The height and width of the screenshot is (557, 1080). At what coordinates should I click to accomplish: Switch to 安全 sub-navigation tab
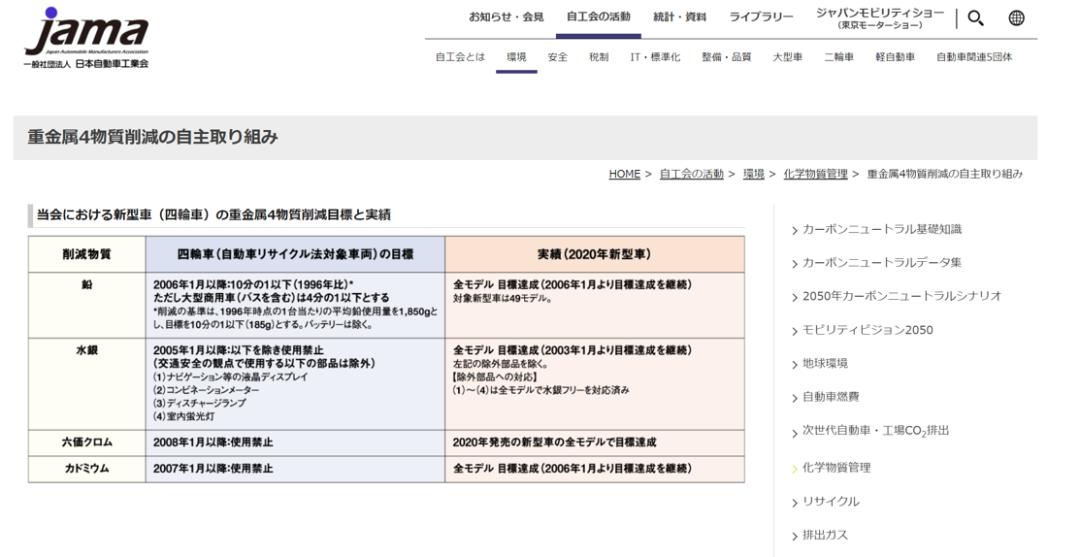pos(557,57)
